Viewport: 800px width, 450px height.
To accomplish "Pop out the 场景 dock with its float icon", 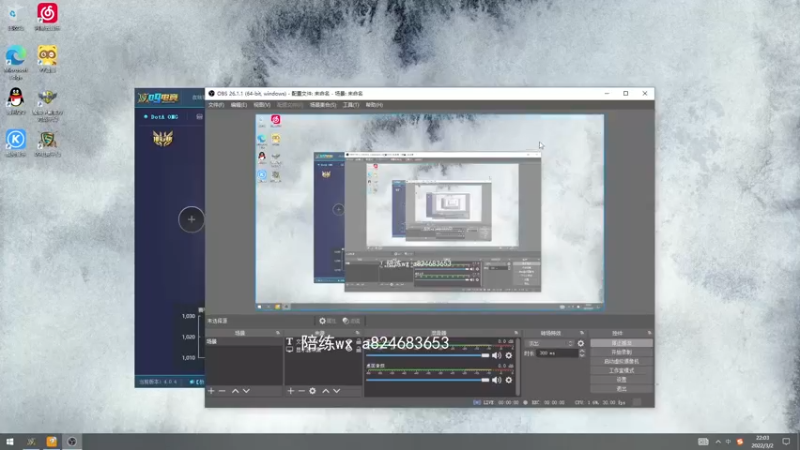I will click(x=278, y=333).
